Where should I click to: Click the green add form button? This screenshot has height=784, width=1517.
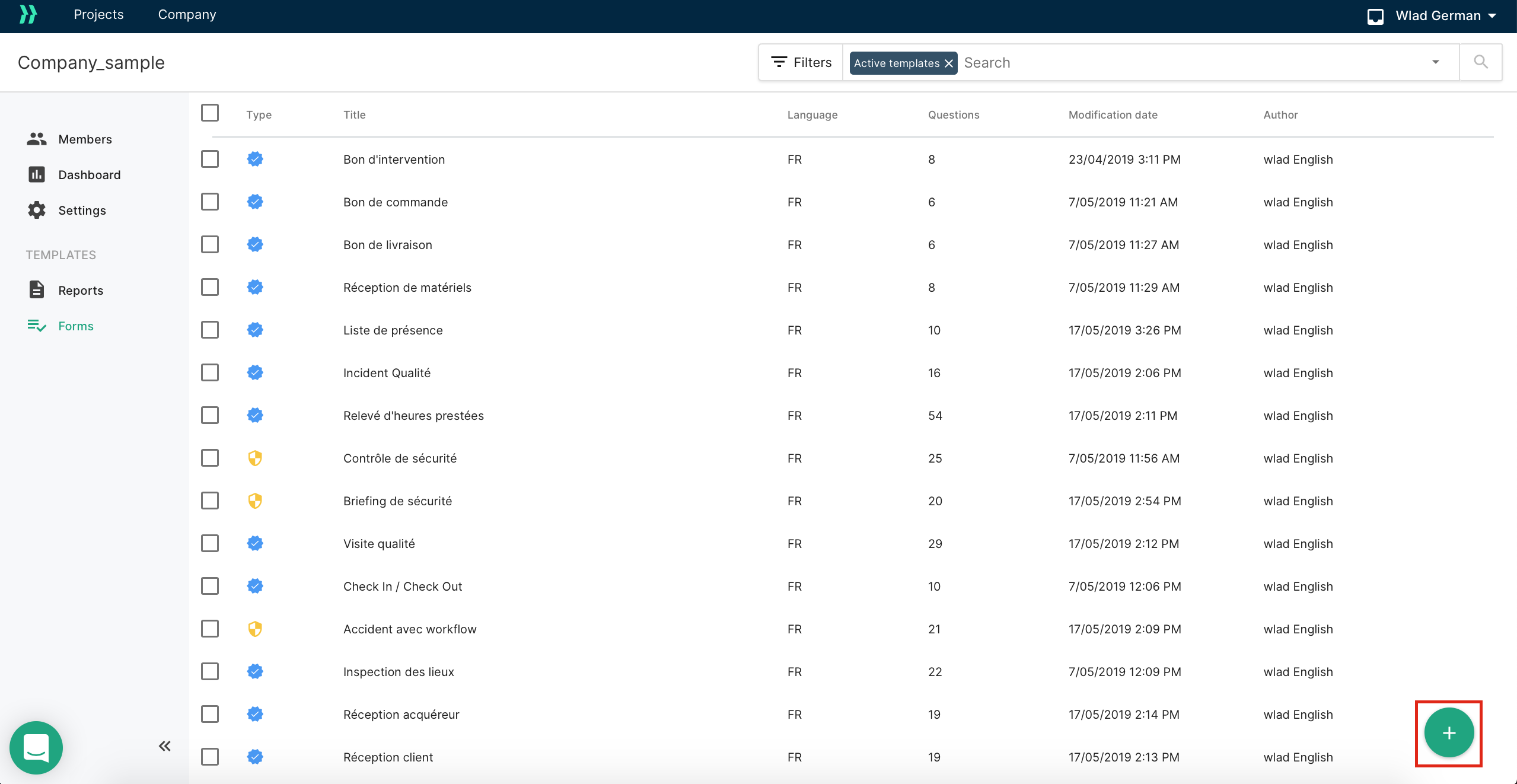[1449, 733]
